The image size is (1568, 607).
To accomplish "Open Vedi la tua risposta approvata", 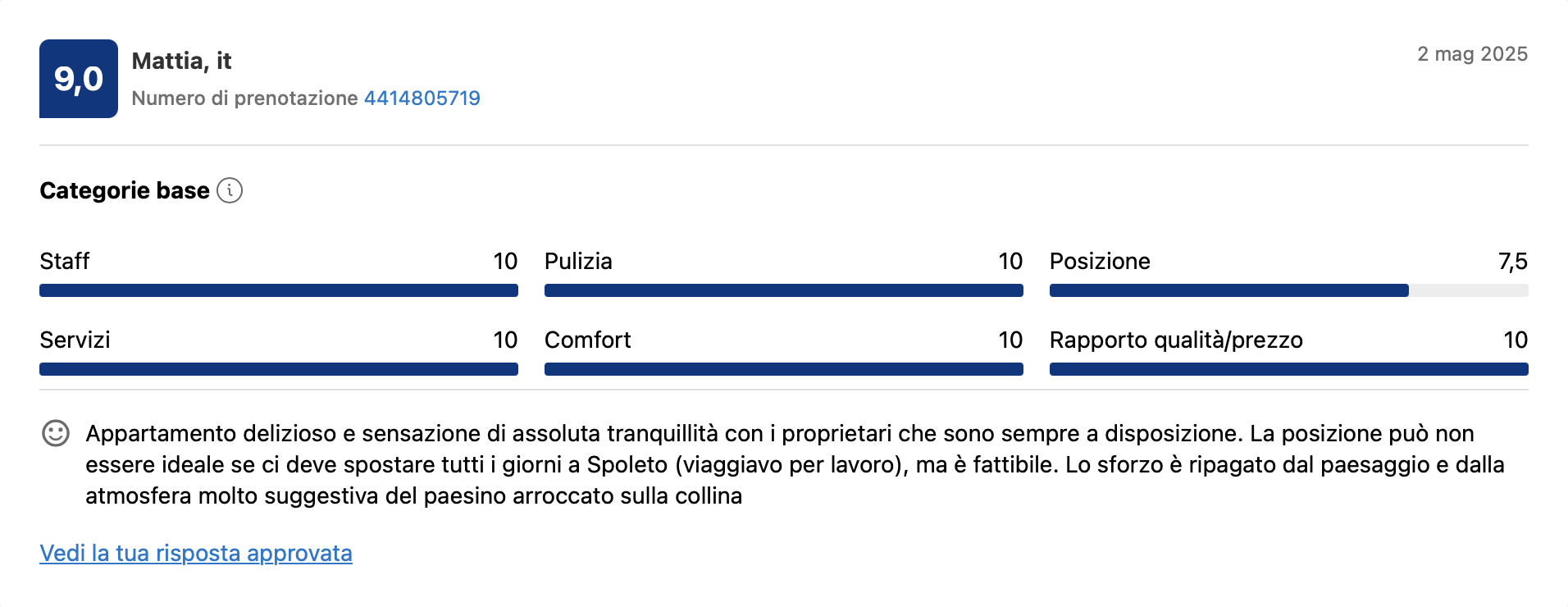I will pyautogui.click(x=195, y=553).
